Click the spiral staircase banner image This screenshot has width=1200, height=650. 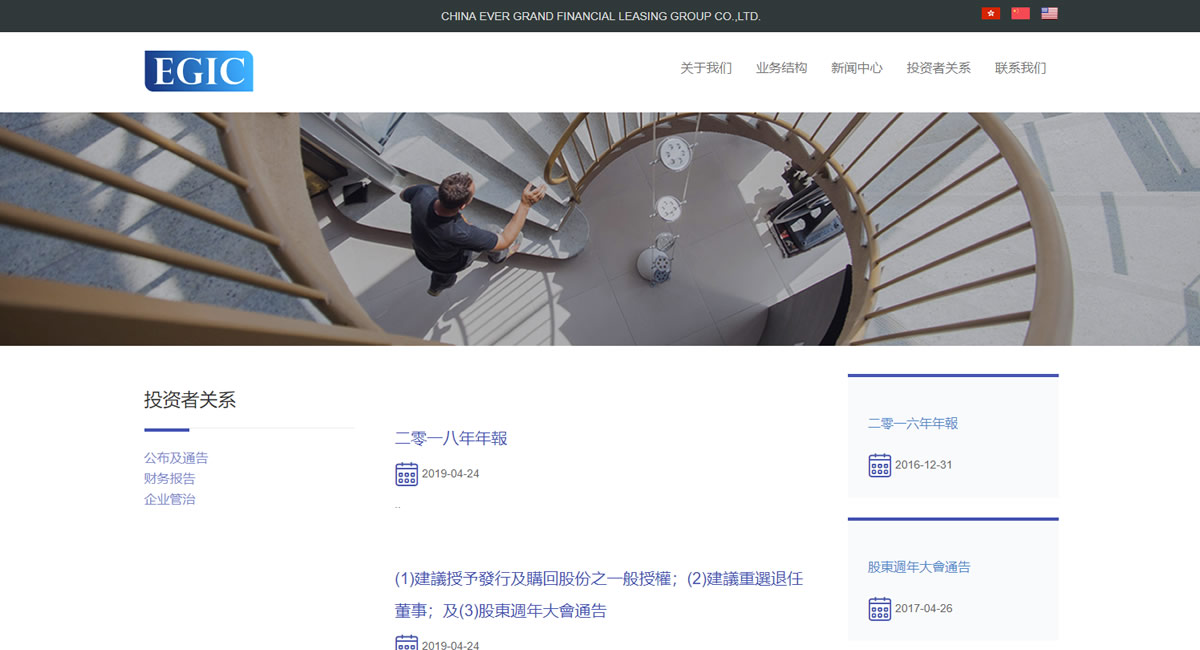(600, 228)
